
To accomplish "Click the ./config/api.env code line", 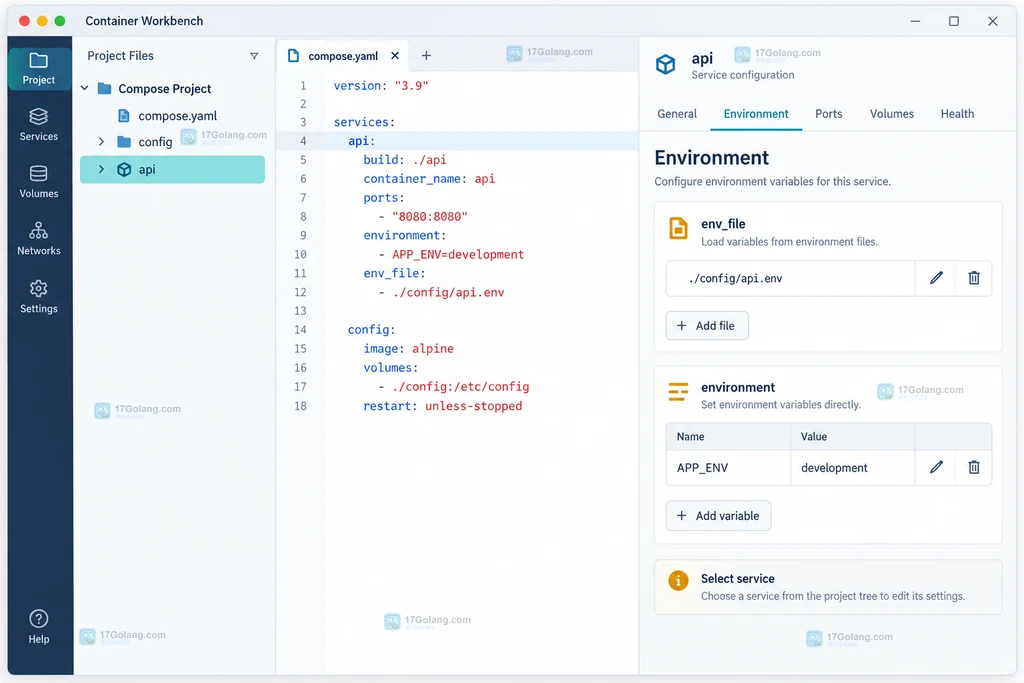I will click(441, 293).
